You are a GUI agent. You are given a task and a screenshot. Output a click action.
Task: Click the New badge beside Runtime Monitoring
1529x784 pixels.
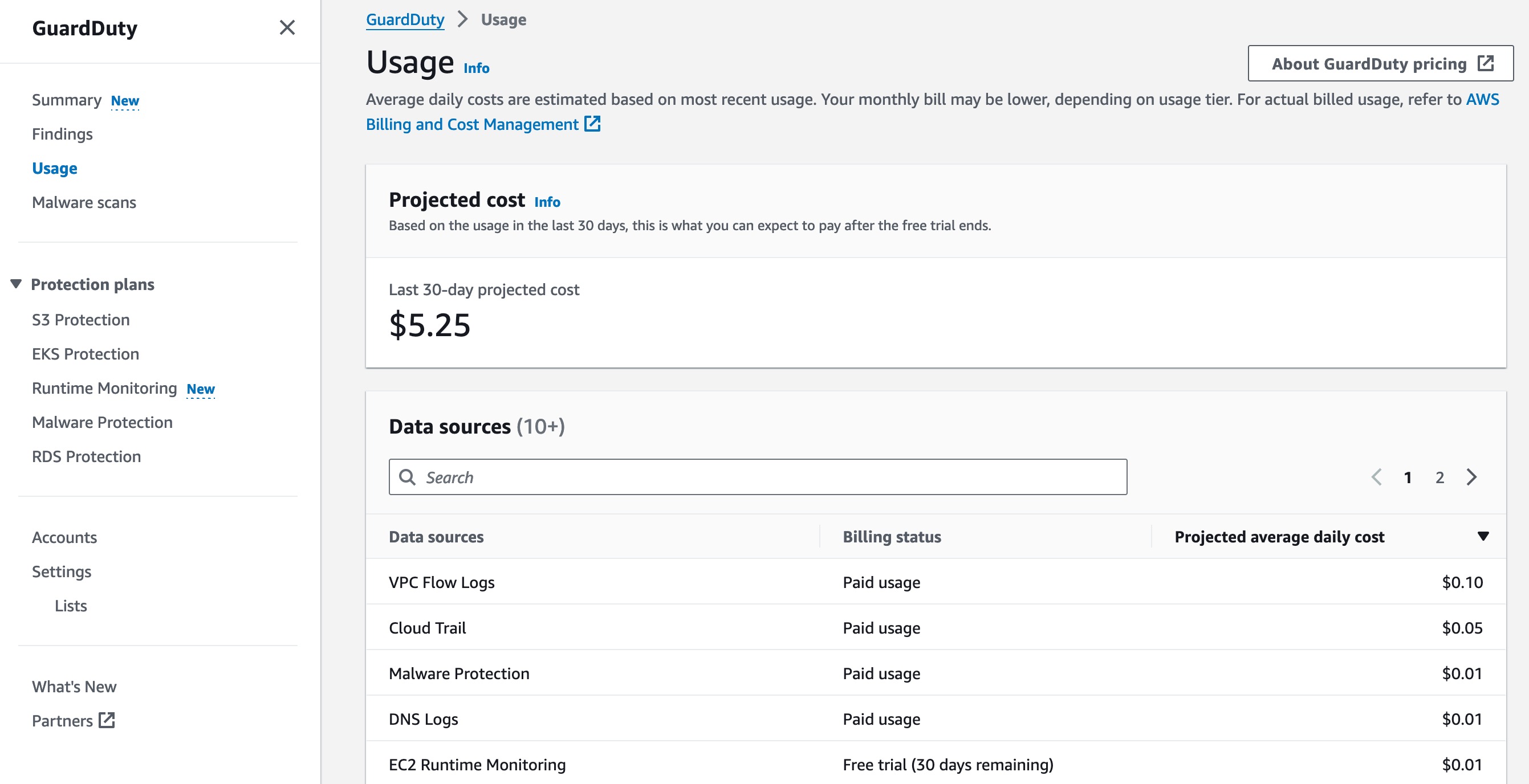[x=201, y=389]
